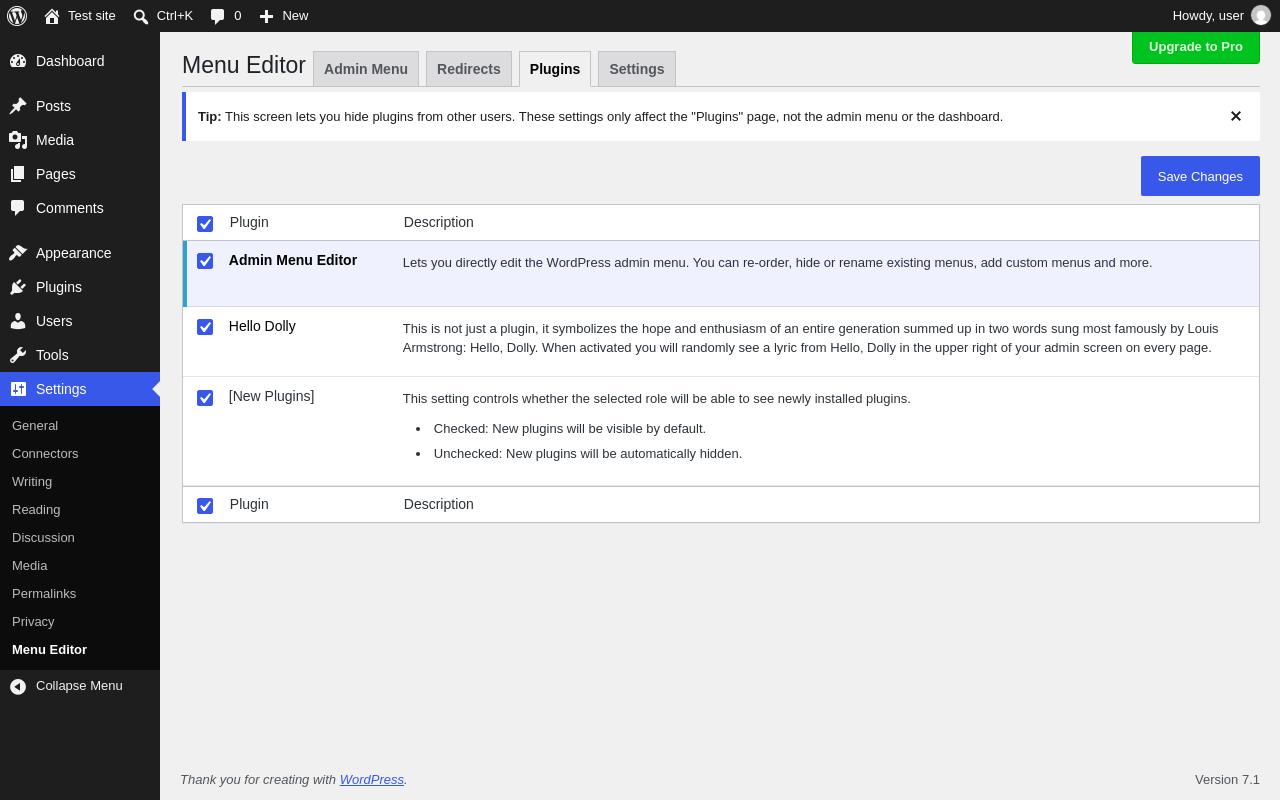Go to Appearance via sidebar label
Screen dimensions: 1280x800
tap(74, 253)
